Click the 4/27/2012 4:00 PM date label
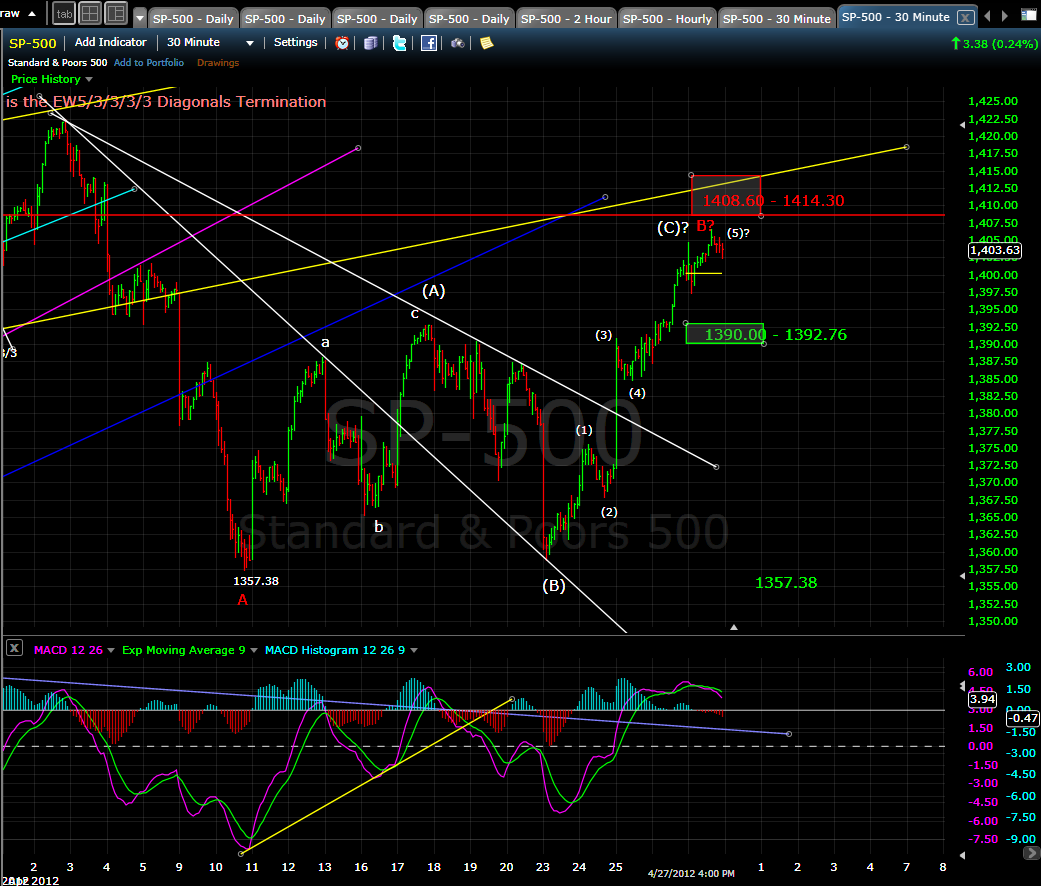 (691, 873)
